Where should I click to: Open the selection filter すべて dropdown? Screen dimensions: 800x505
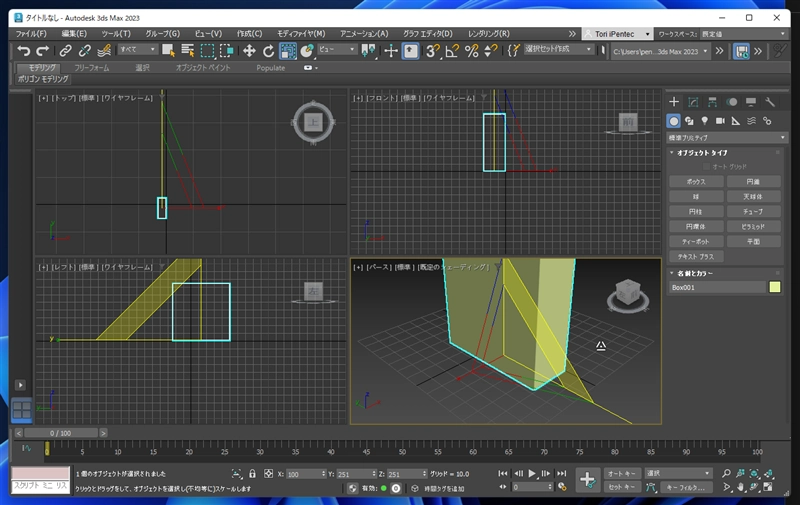click(x=137, y=49)
